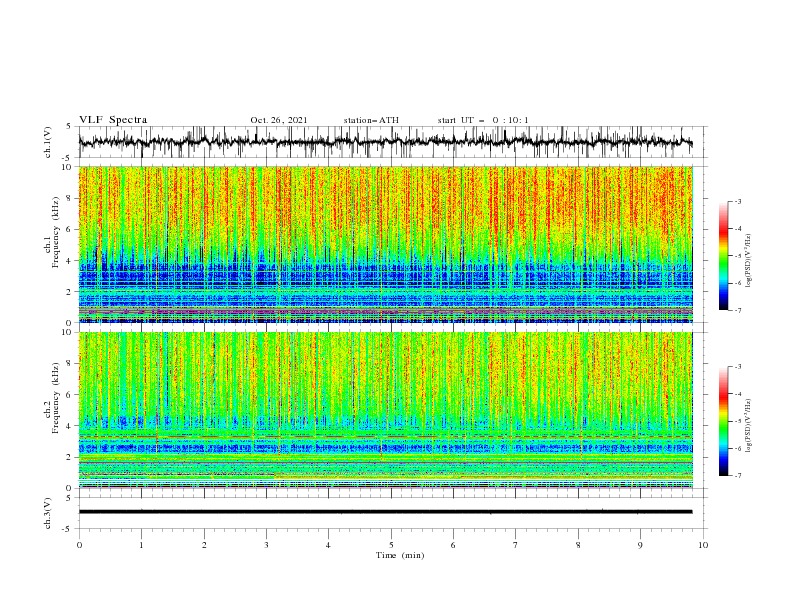792x612 pixels.
Task: Click the time axis tick label '5'
Action: [x=391, y=545]
